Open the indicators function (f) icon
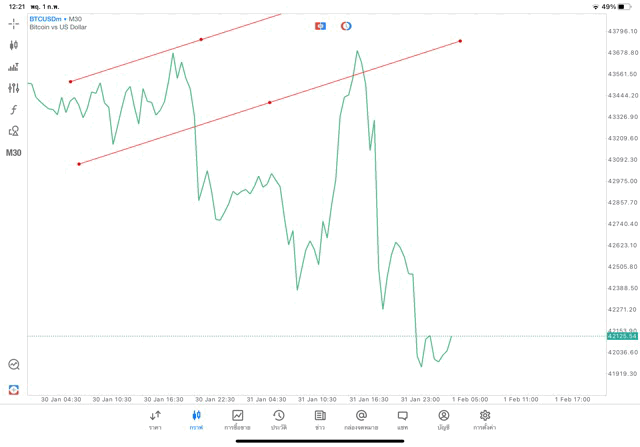Screen dimensions: 640x447 [14, 110]
